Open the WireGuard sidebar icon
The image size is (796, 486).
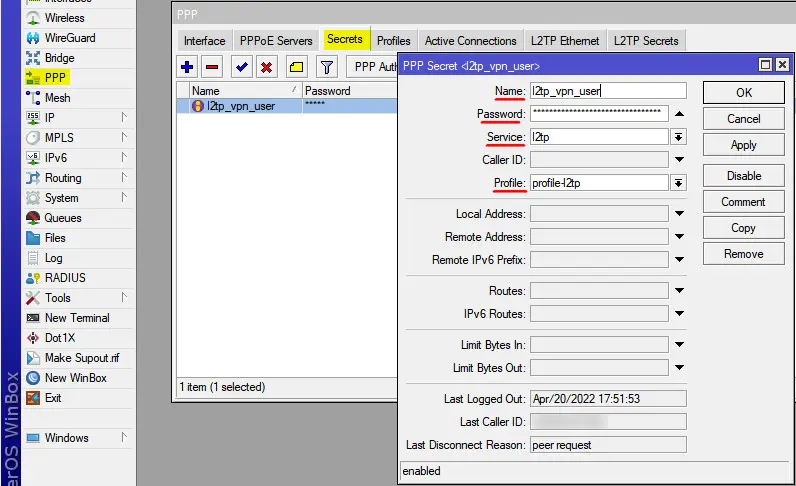(x=33, y=38)
